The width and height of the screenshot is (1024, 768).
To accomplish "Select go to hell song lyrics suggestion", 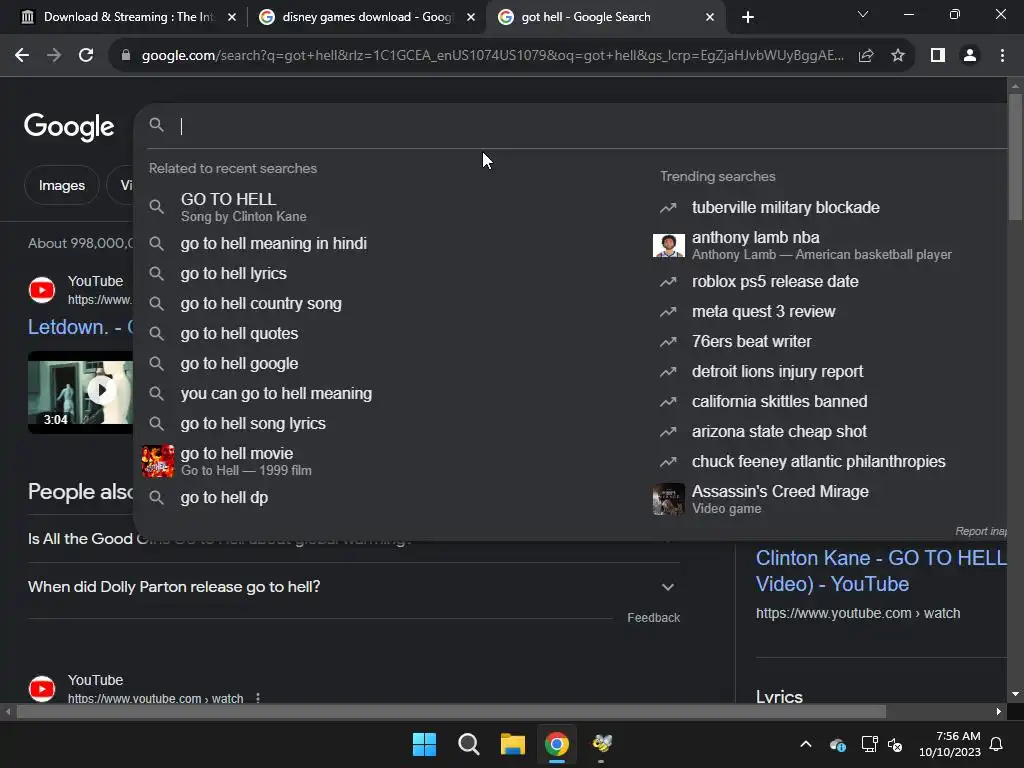I will pos(385,424).
